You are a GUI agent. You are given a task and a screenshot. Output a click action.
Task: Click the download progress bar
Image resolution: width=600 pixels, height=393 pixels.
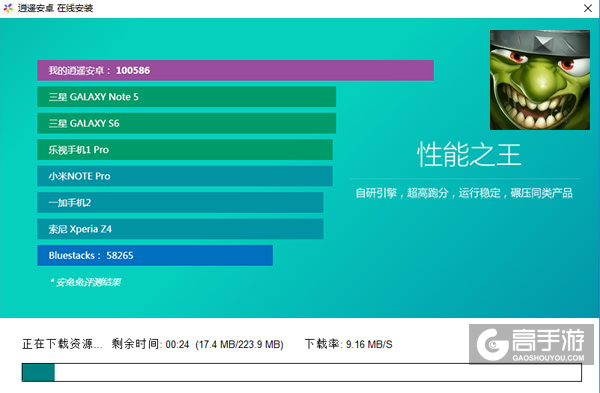(302, 372)
